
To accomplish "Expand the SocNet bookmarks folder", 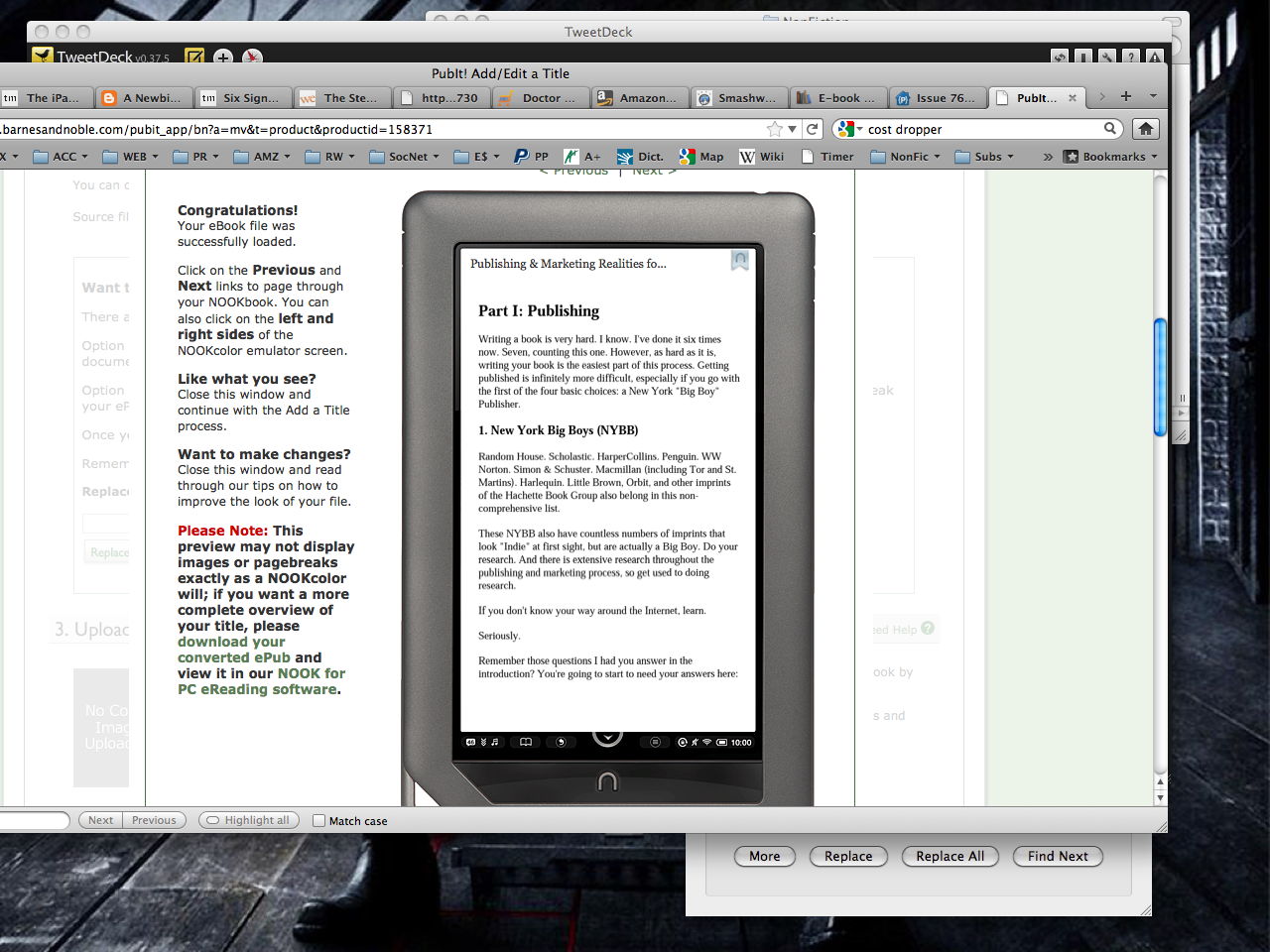I will click(404, 157).
